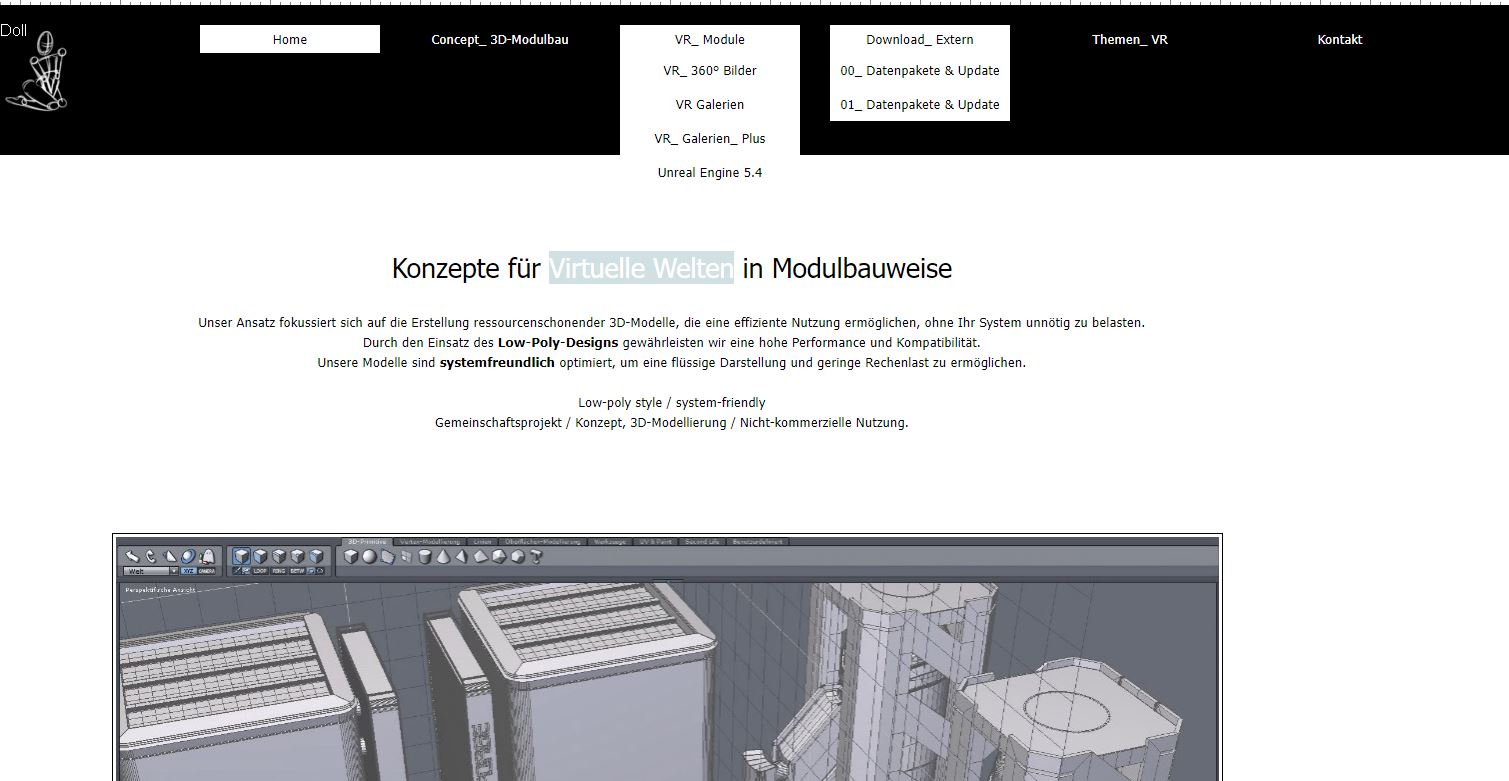Image resolution: width=1509 pixels, height=781 pixels.
Task: Click 'Low-poly style / system-friendly' line
Action: coord(672,402)
